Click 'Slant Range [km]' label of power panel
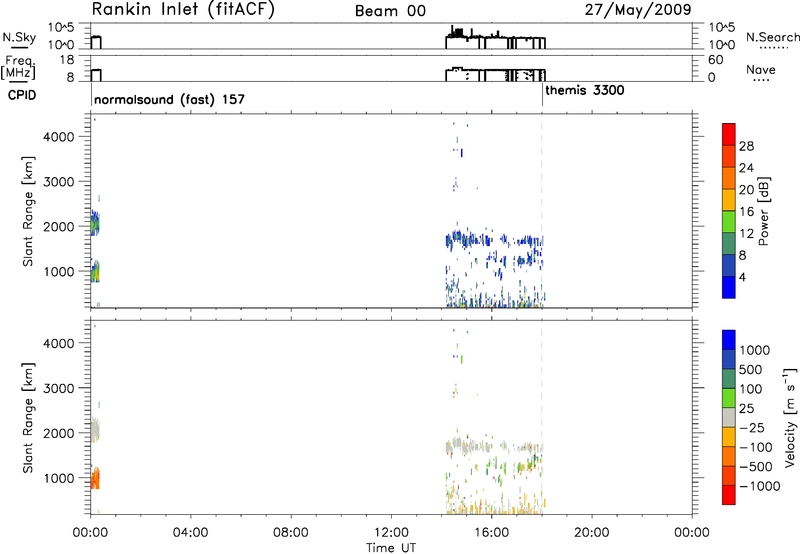 28,211
